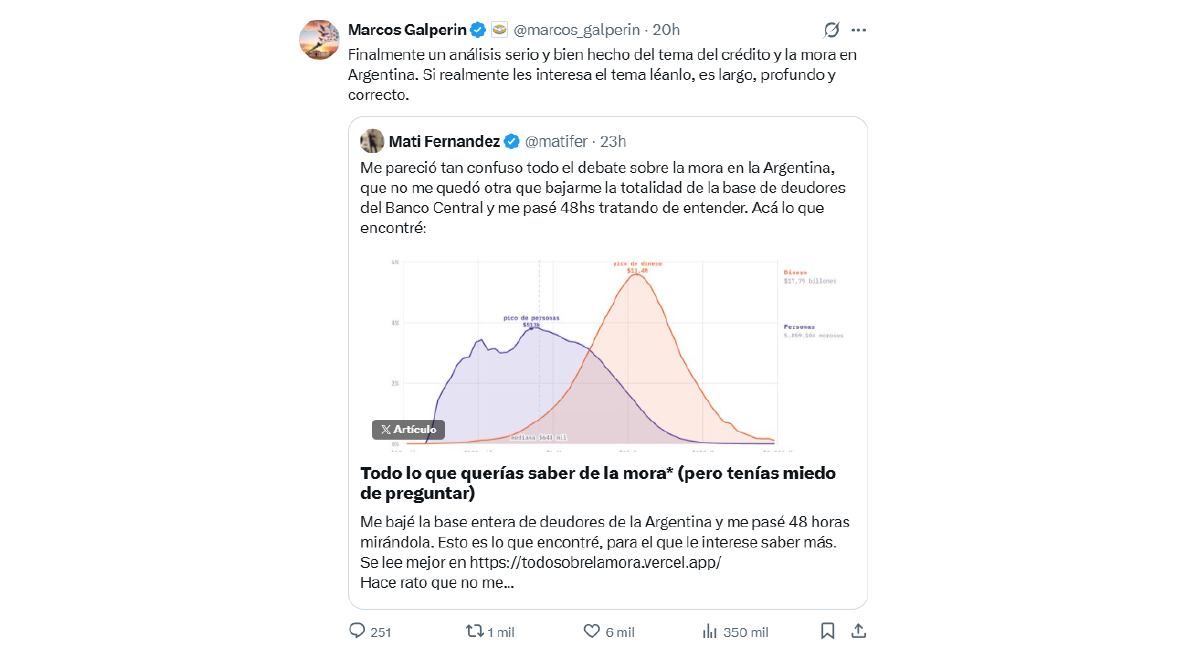Screen dimensions: 1199x666
Task: Open @marcos_galperin handle link
Action: pyautogui.click(x=577, y=30)
